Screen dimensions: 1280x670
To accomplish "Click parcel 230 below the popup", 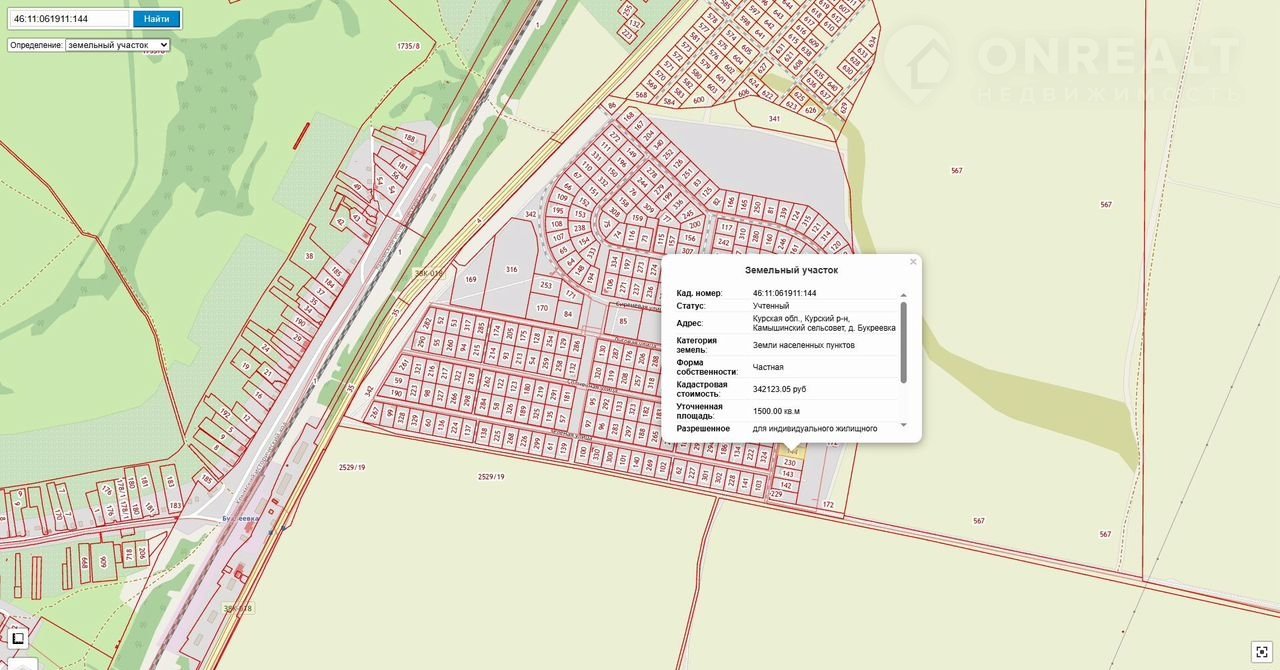I will pyautogui.click(x=789, y=463).
